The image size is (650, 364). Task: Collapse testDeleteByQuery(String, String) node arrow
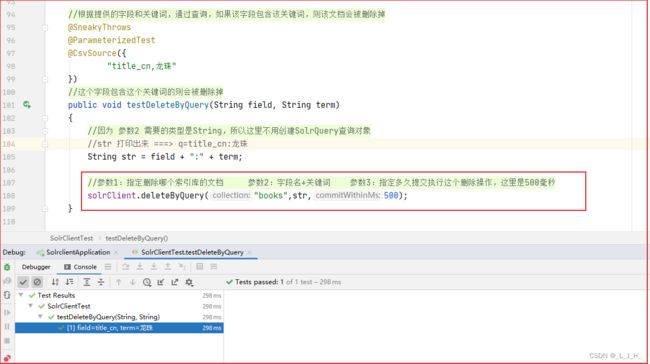(x=41, y=316)
